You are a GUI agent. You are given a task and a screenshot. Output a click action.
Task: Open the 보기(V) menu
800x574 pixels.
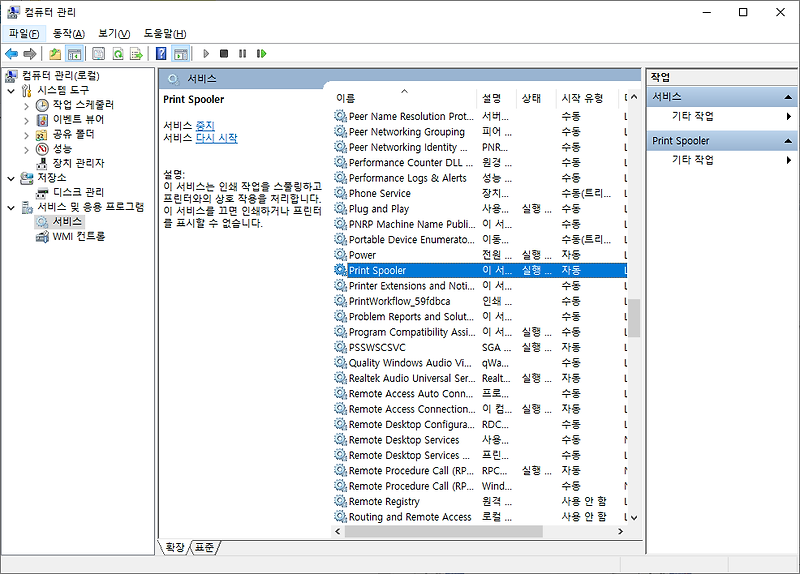point(114,34)
